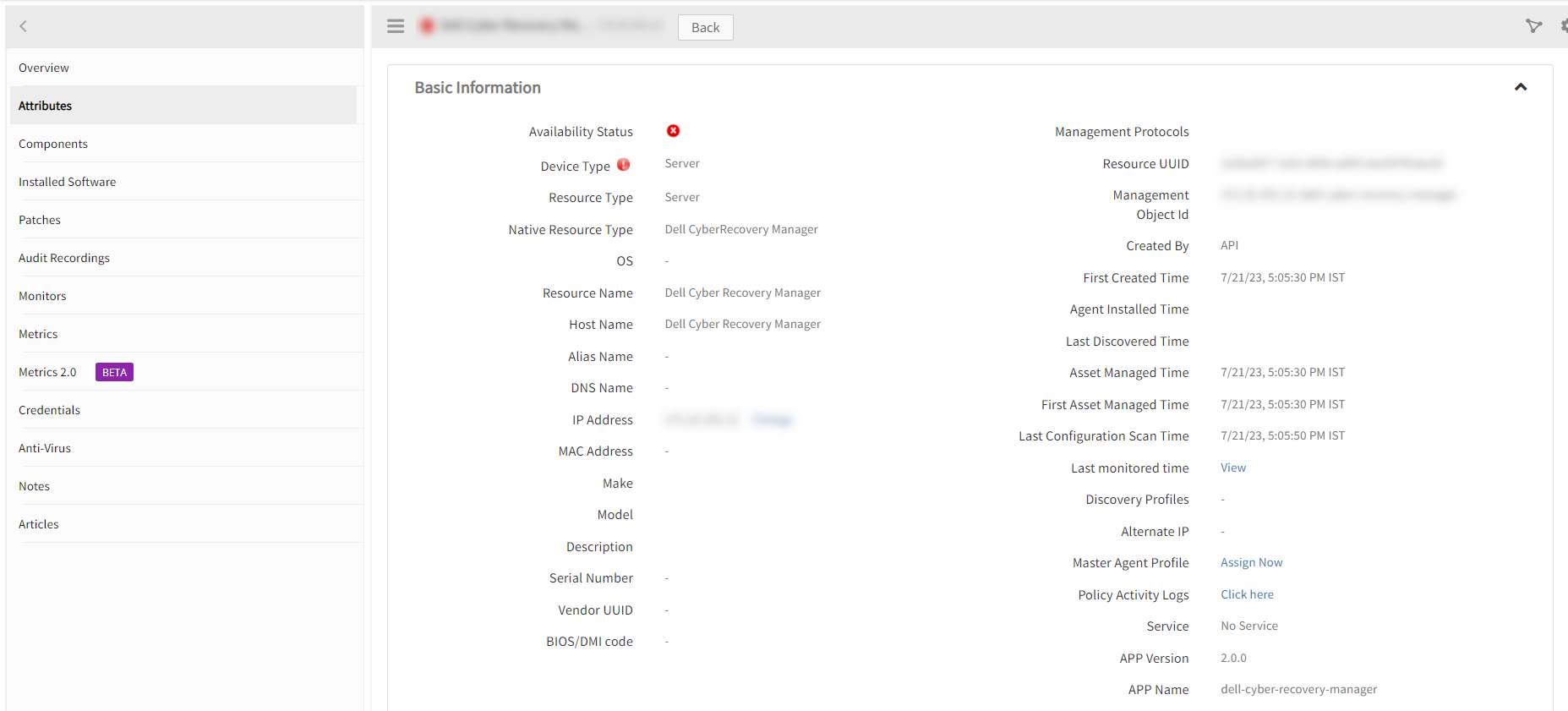Screen dimensions: 1568x711
Task: Click the APP Name value dell-cyber-recovery-manager
Action: [x=1298, y=689]
